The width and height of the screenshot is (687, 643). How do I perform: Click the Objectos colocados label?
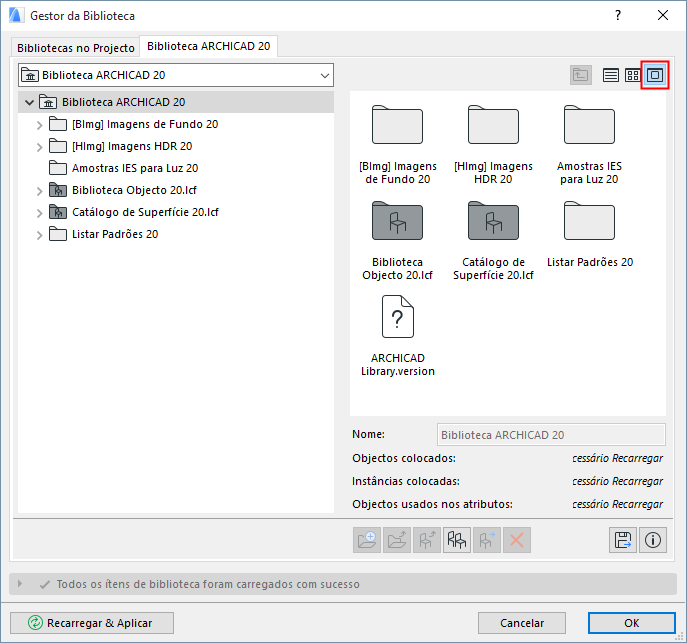pyautogui.click(x=404, y=458)
